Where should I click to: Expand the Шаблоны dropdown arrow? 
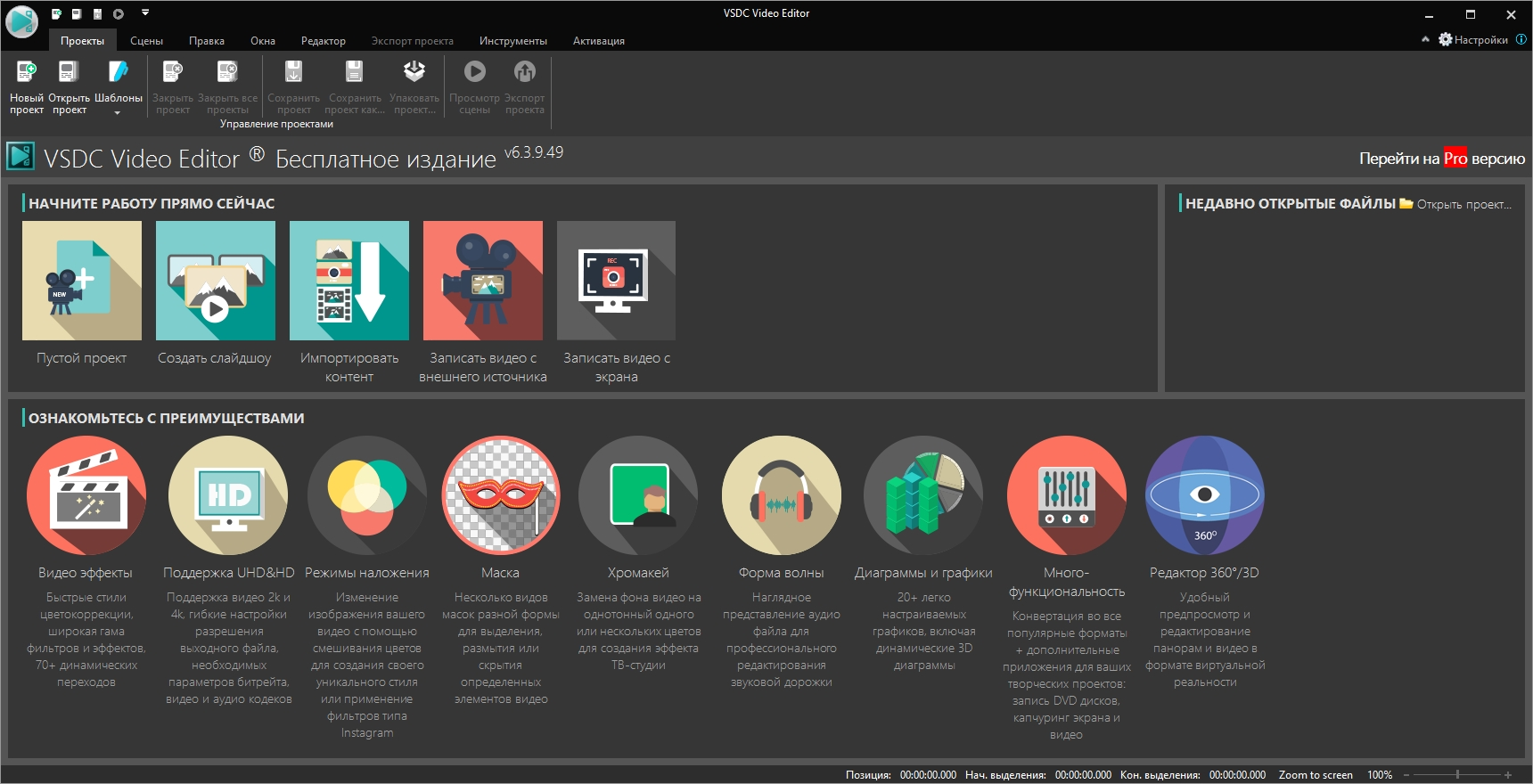[x=118, y=113]
